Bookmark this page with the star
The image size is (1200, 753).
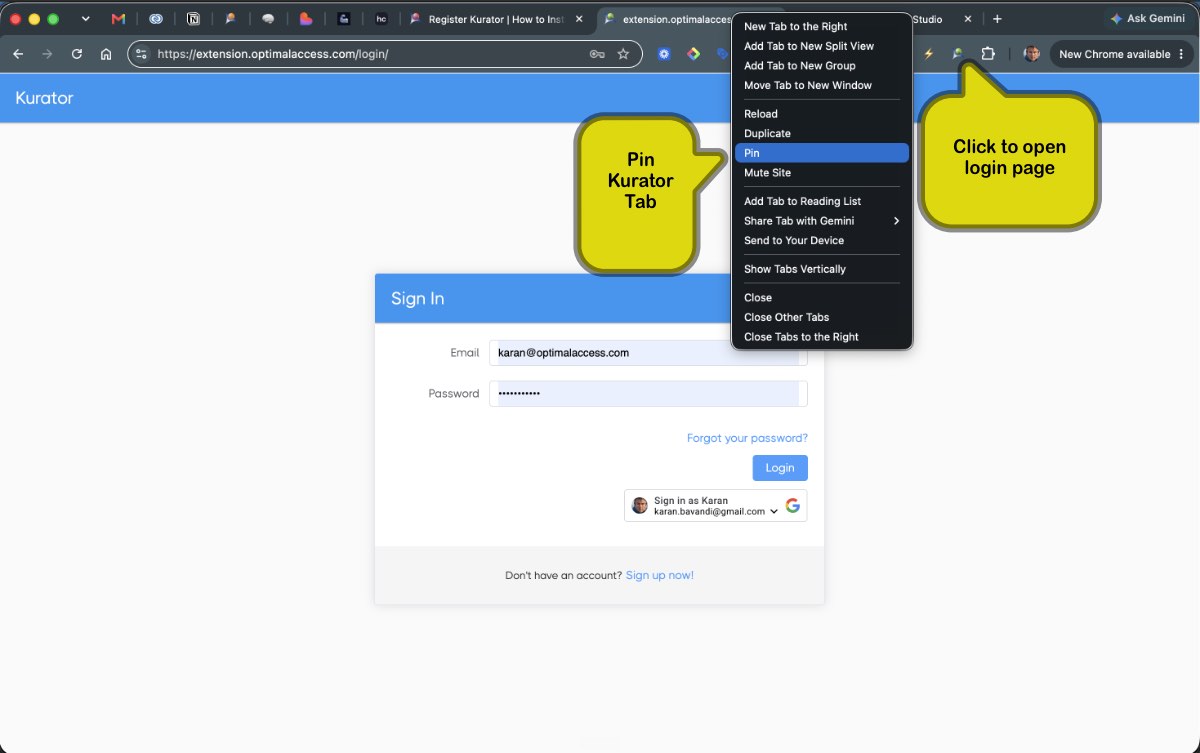(x=623, y=54)
